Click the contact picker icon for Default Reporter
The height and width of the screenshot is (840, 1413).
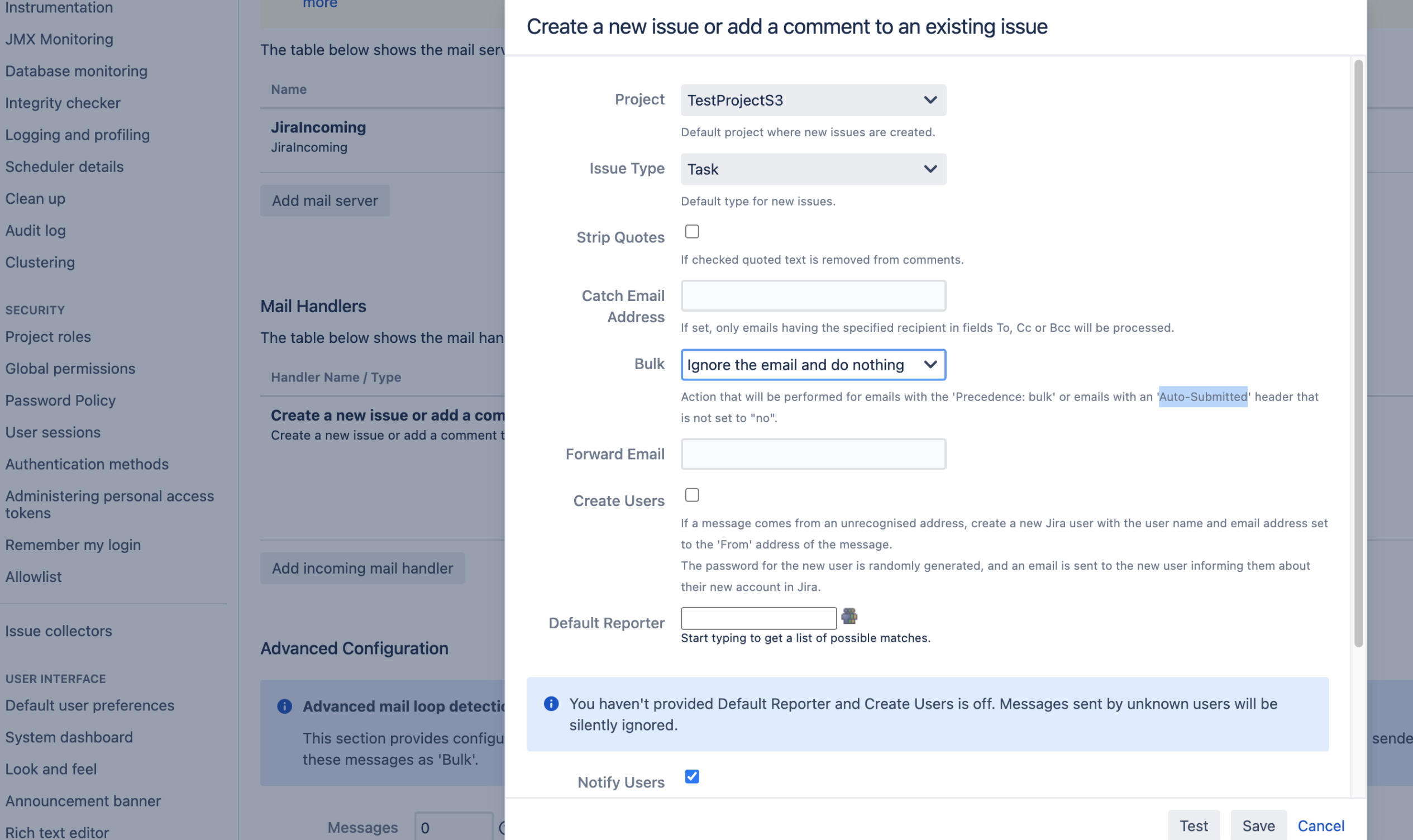coord(849,617)
